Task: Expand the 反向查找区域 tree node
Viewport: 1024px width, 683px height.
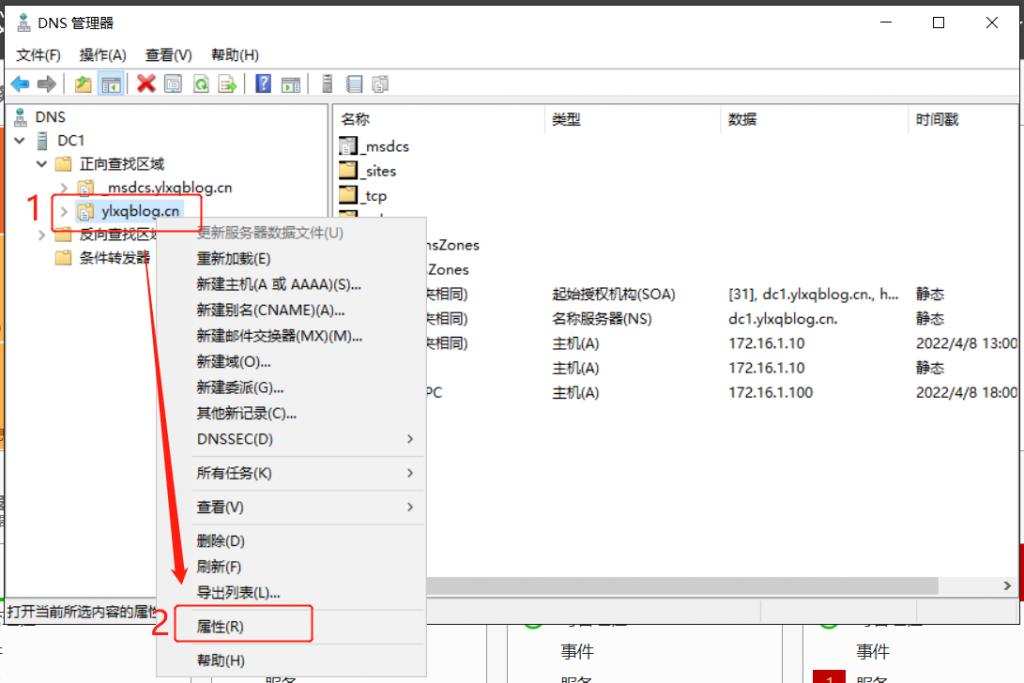Action: tap(40, 235)
